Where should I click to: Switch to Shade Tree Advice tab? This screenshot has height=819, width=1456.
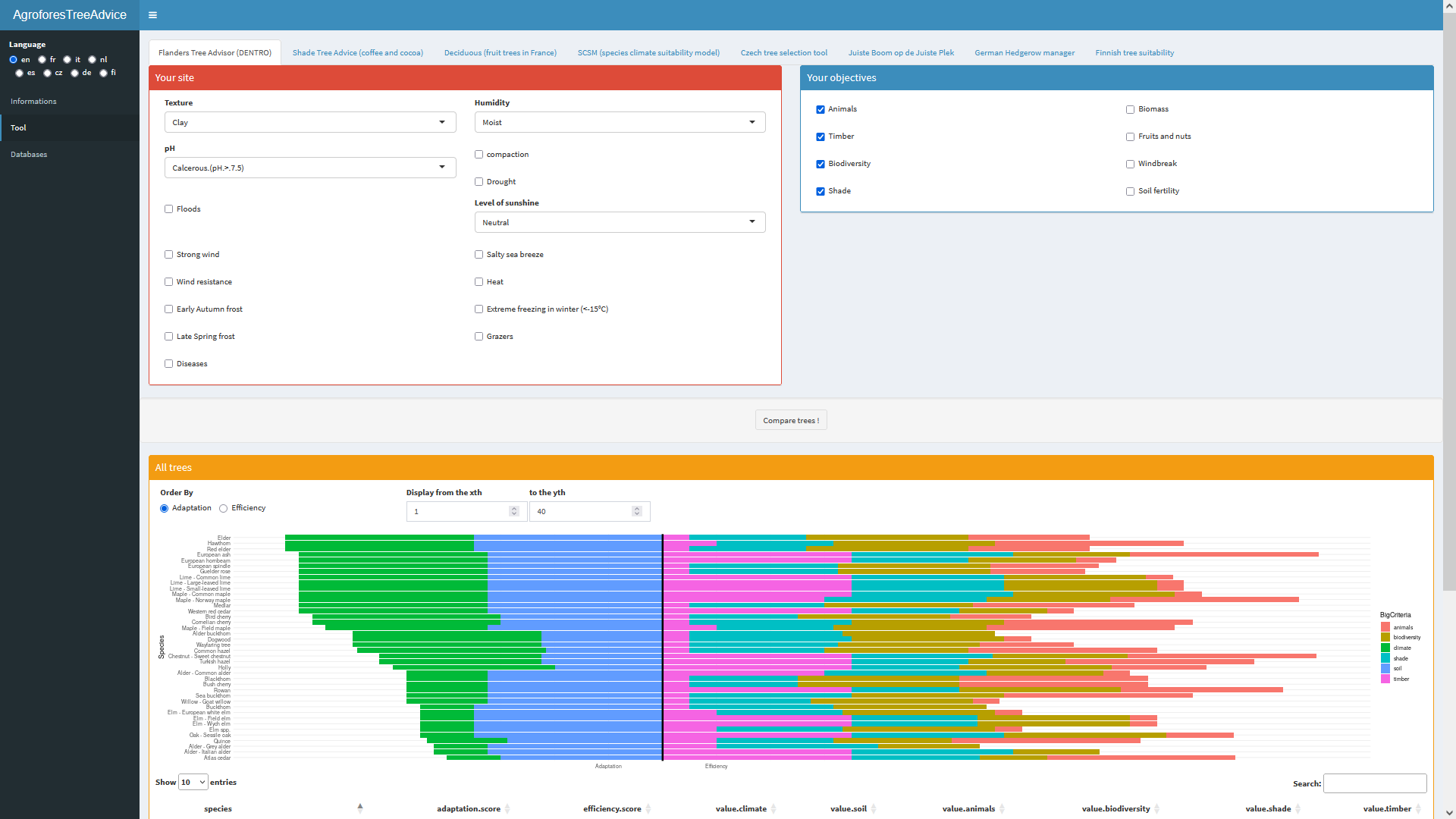click(x=357, y=53)
